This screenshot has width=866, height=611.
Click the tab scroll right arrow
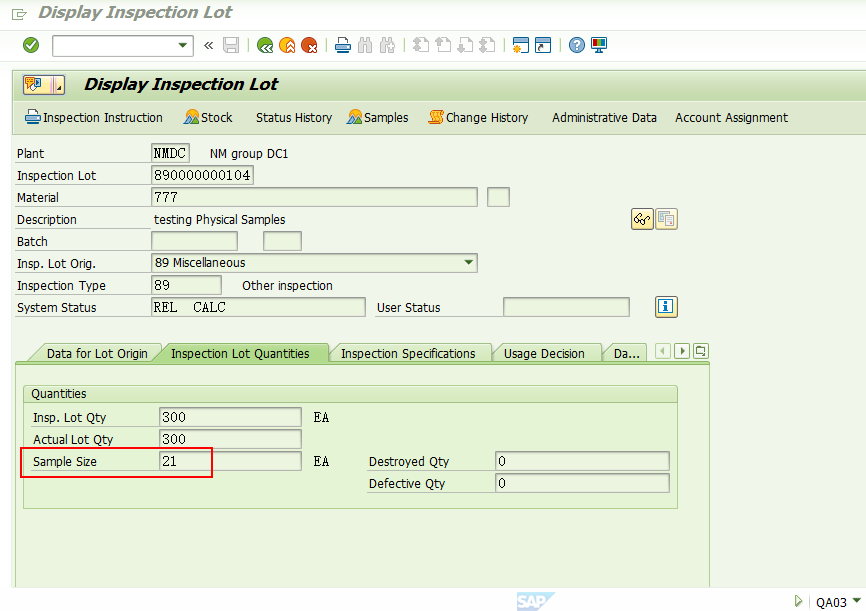[682, 351]
